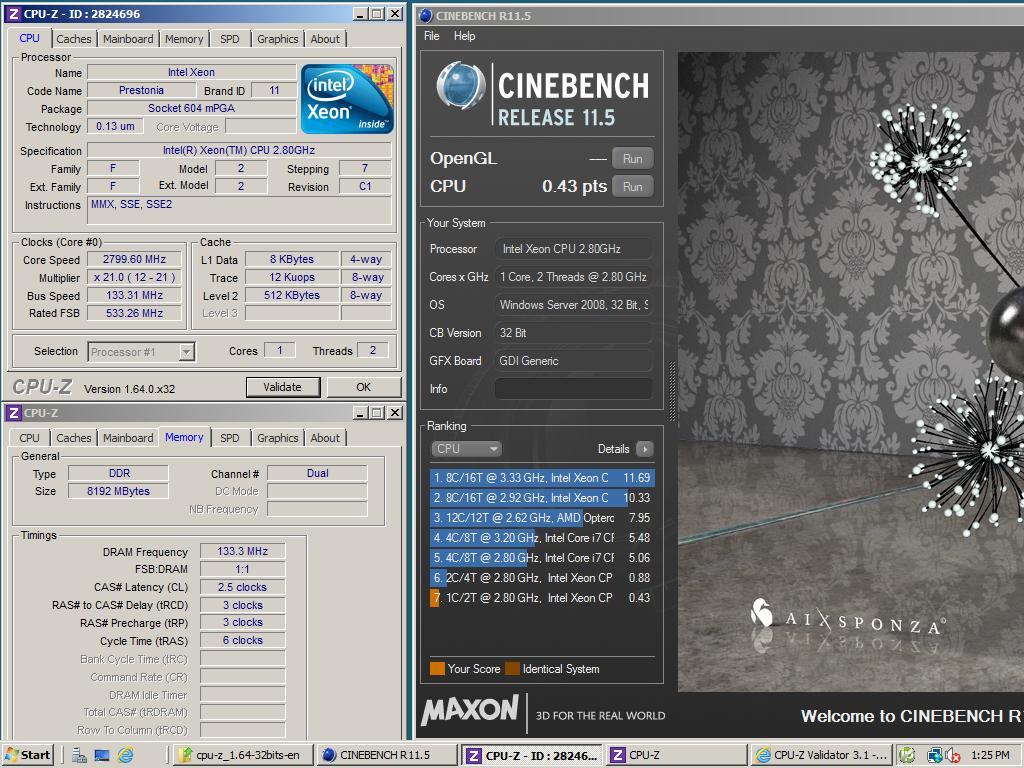Click Cinebench title bar icon
This screenshot has height=768, width=1024.
pyautogui.click(x=425, y=16)
